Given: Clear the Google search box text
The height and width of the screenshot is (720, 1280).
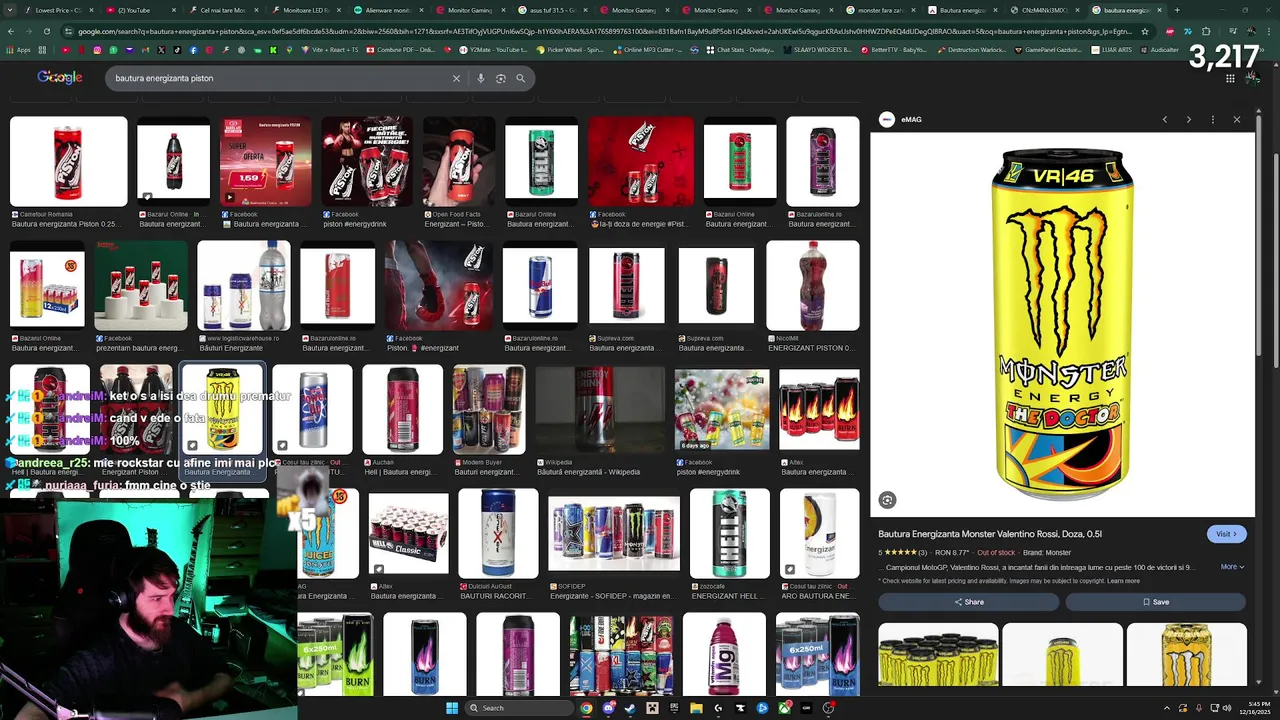Looking at the screenshot, I should click(456, 78).
